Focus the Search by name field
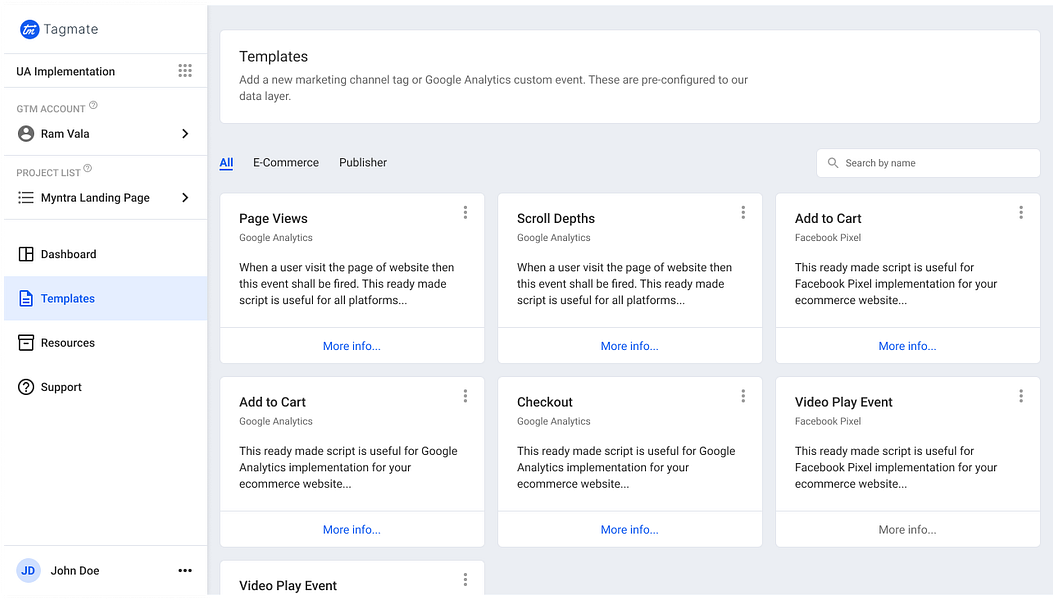The image size is (1053, 600). coord(928,163)
